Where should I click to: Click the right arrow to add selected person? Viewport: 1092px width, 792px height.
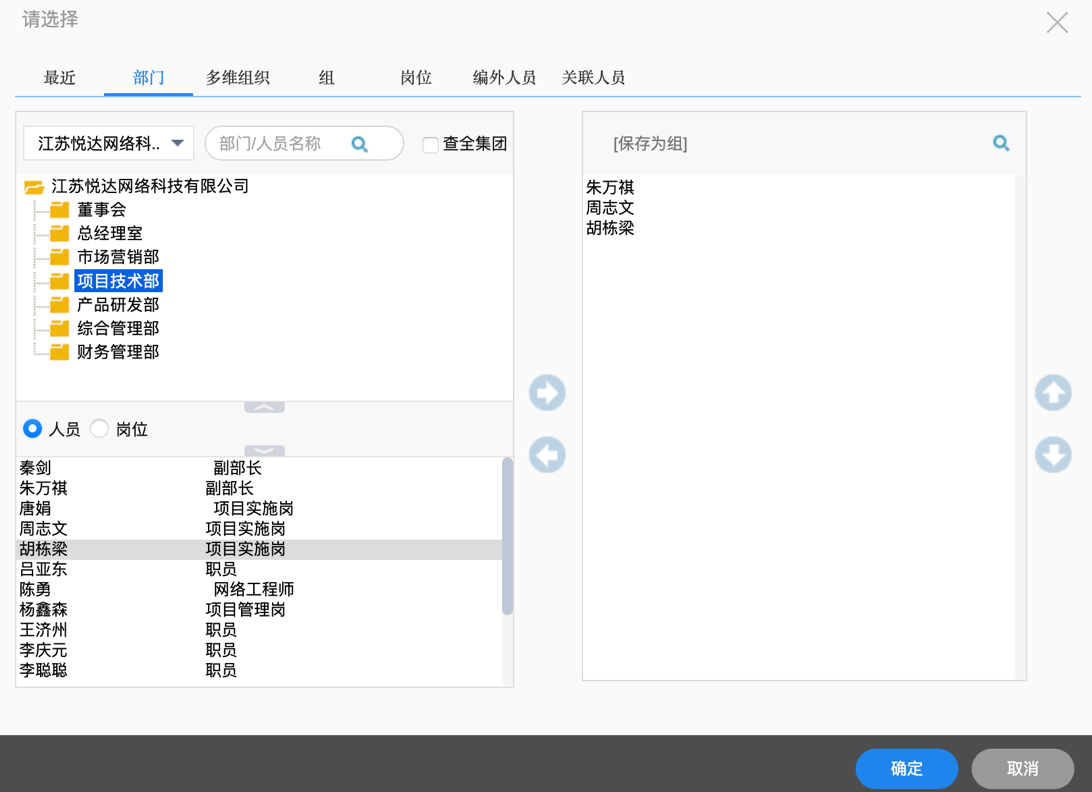547,393
